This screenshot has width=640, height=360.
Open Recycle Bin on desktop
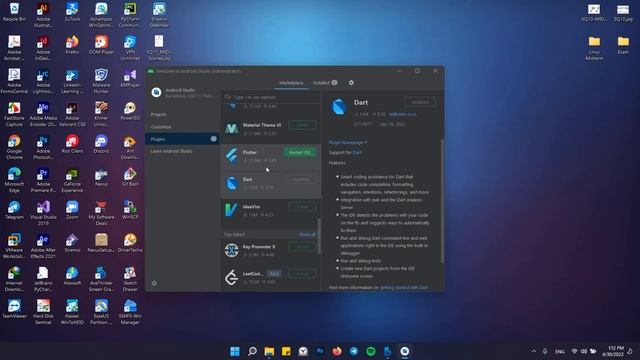[x=14, y=12]
